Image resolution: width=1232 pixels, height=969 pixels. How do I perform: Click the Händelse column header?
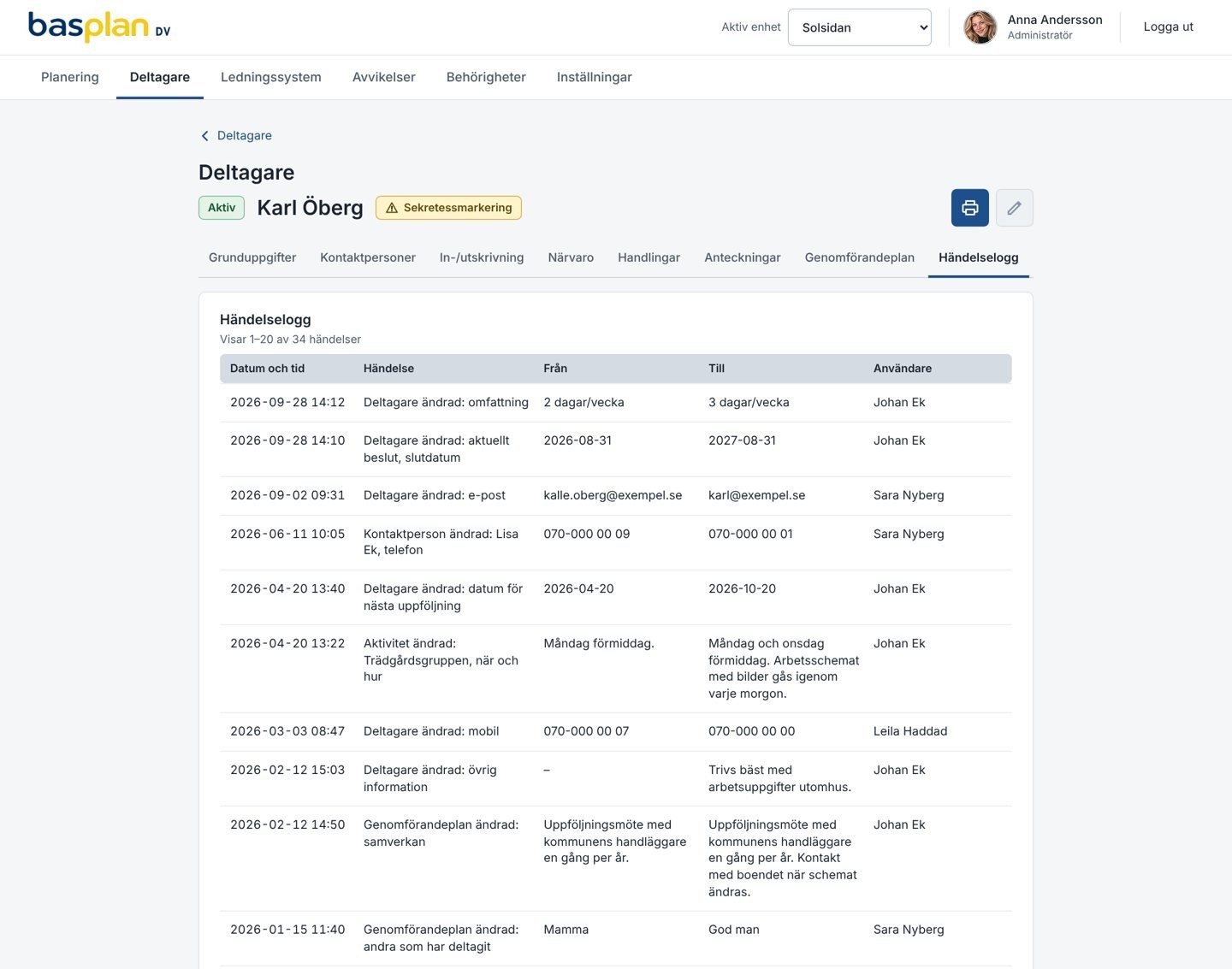click(x=388, y=369)
